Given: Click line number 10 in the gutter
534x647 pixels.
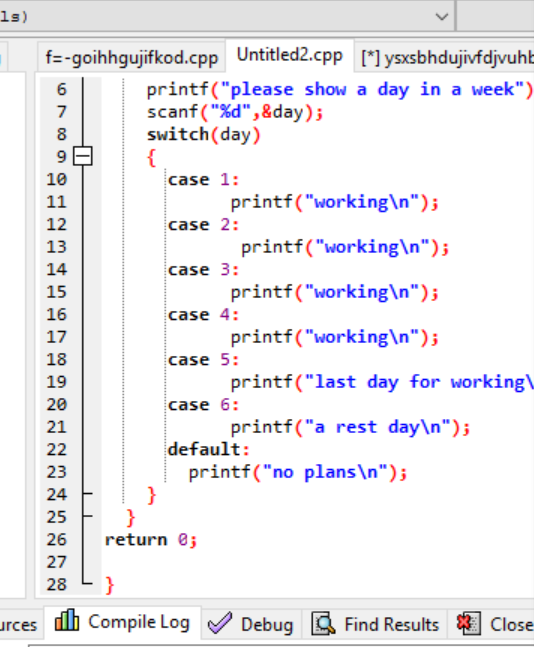Looking at the screenshot, I should click(57, 179).
